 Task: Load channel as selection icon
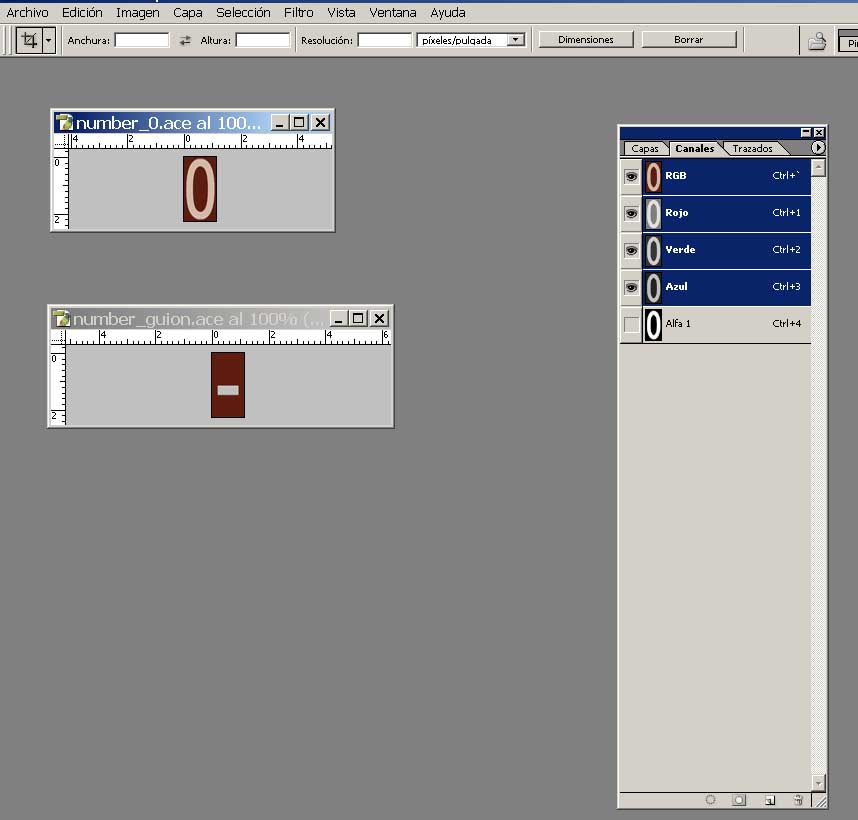(711, 800)
